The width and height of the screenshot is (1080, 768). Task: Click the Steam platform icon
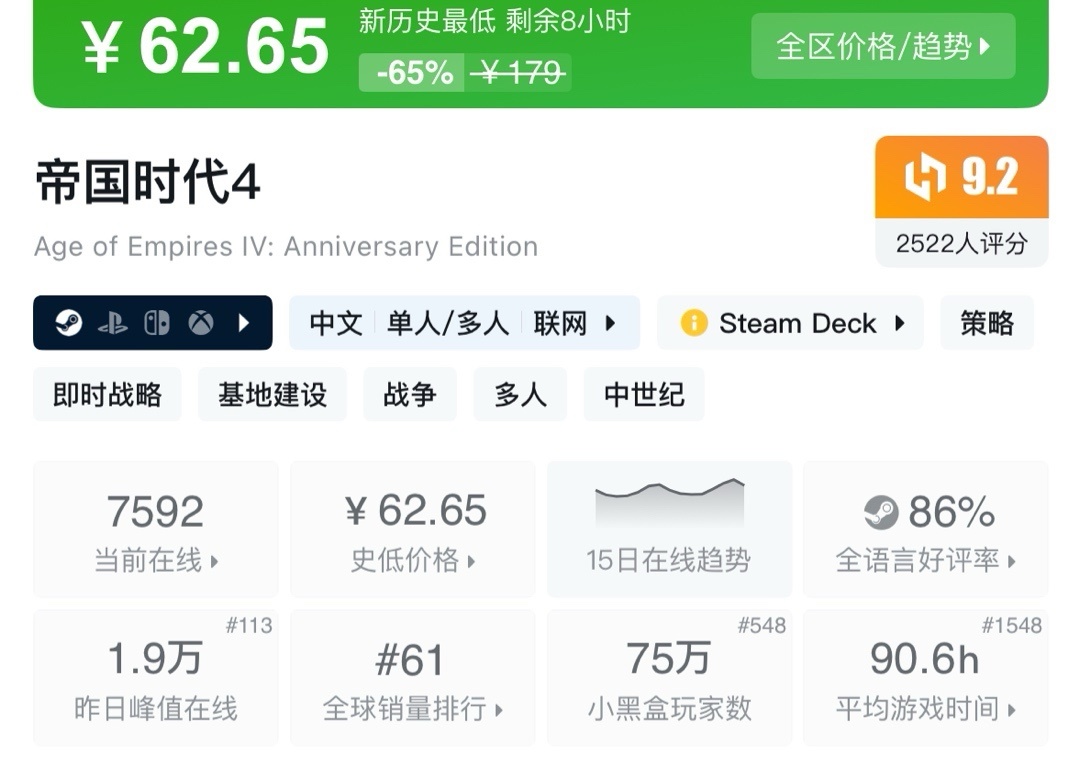69,323
